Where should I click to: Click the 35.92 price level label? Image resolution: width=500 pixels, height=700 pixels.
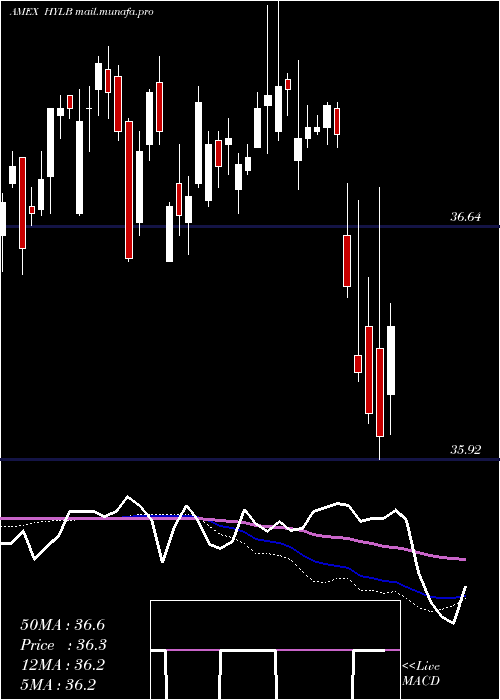click(x=465, y=450)
